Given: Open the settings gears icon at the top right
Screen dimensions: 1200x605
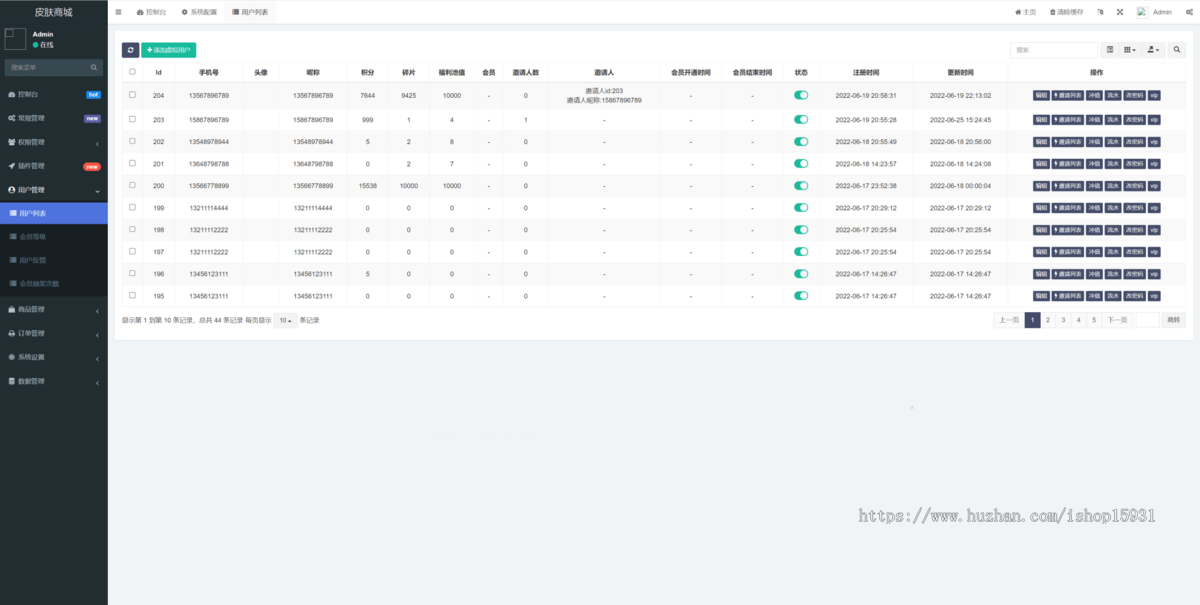Looking at the screenshot, I should (1189, 12).
